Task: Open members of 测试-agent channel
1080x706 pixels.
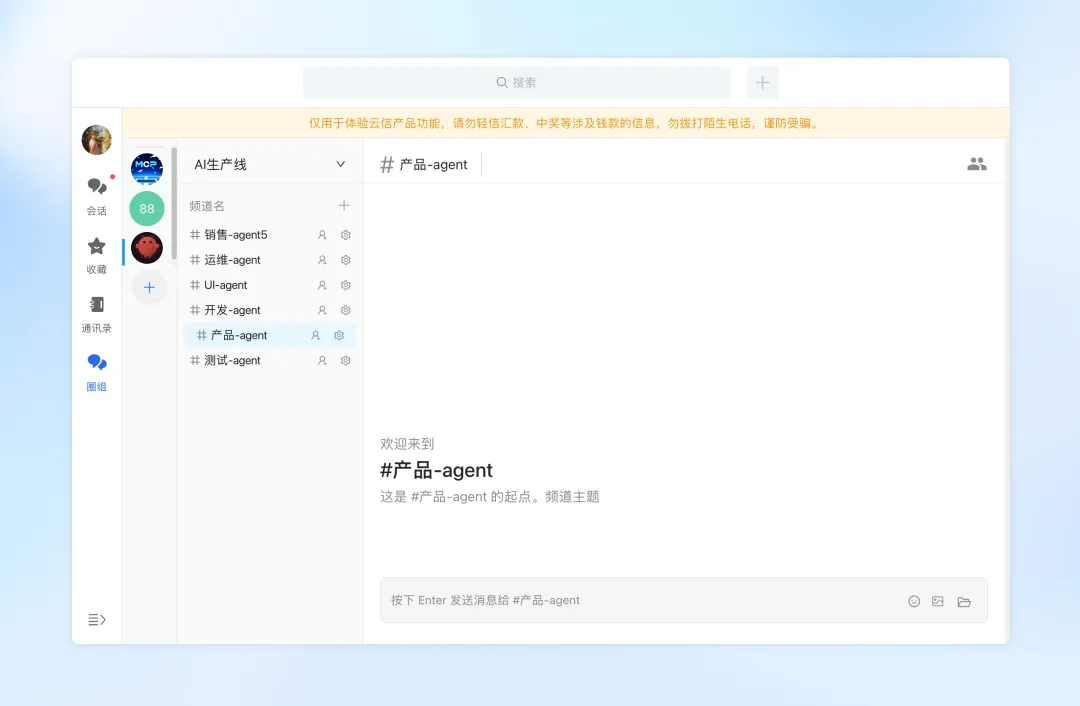Action: 322,360
